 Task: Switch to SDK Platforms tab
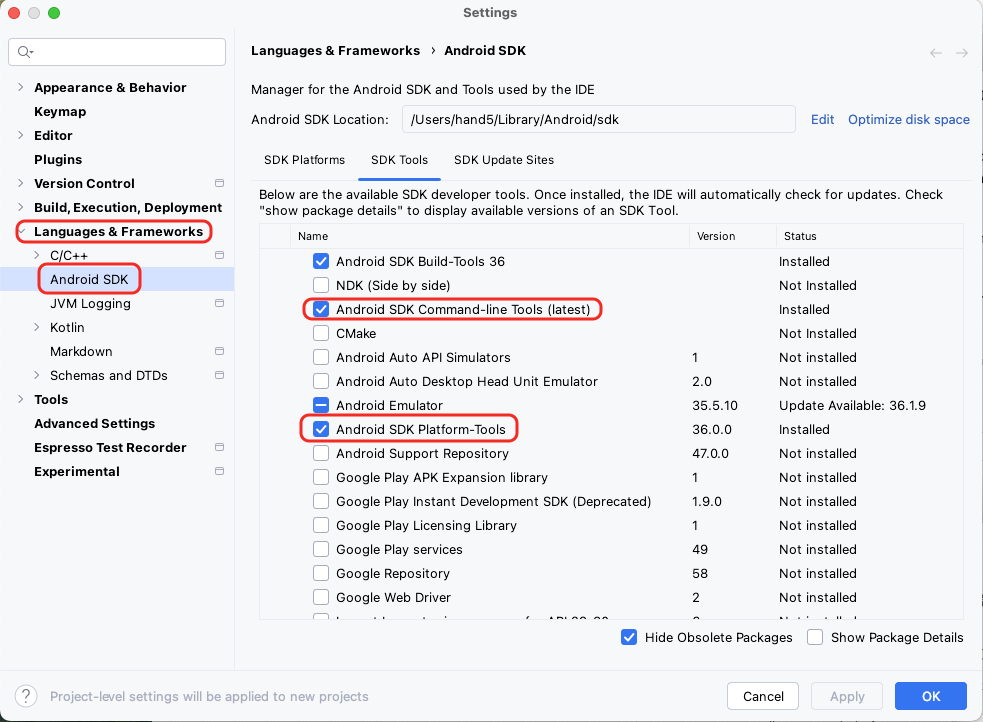coord(304,160)
